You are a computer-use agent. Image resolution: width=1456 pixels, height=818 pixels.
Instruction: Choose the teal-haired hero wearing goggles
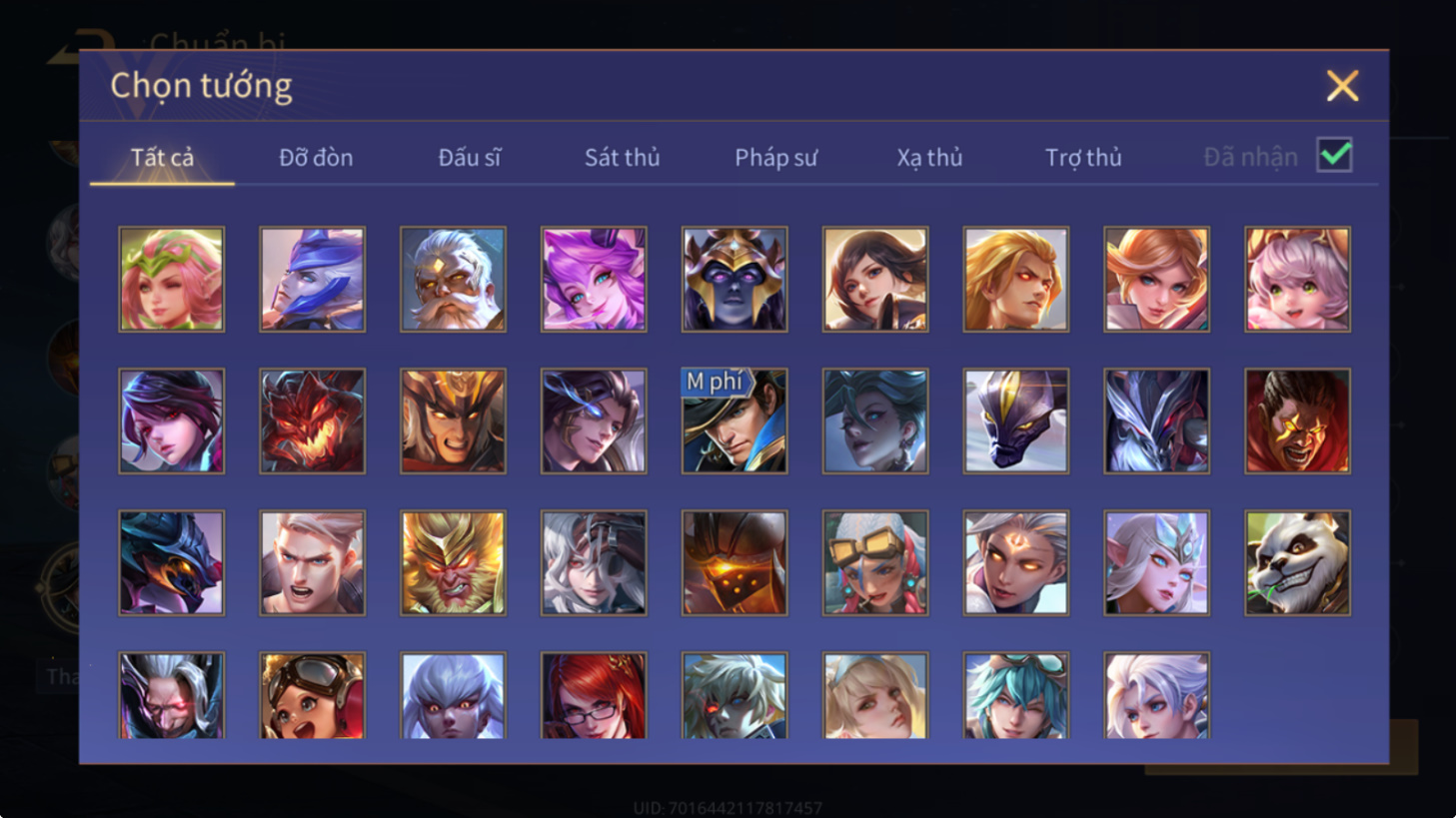[1016, 695]
